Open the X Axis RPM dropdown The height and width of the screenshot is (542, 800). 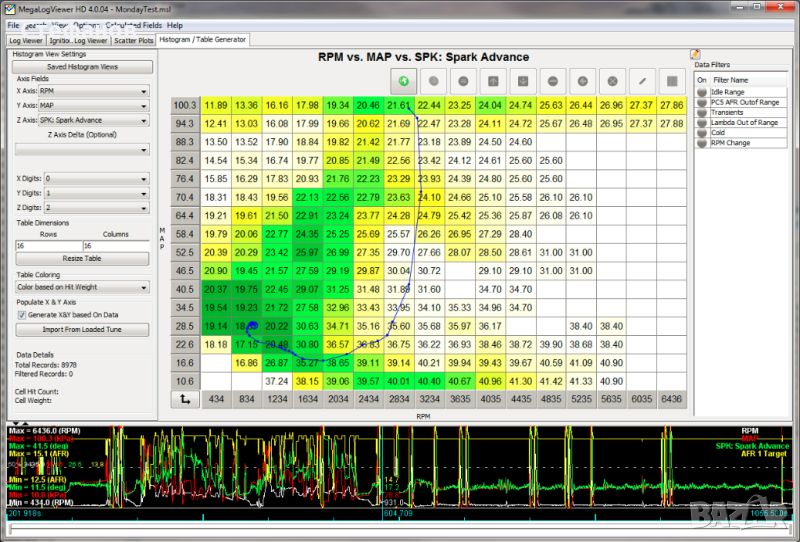94,91
